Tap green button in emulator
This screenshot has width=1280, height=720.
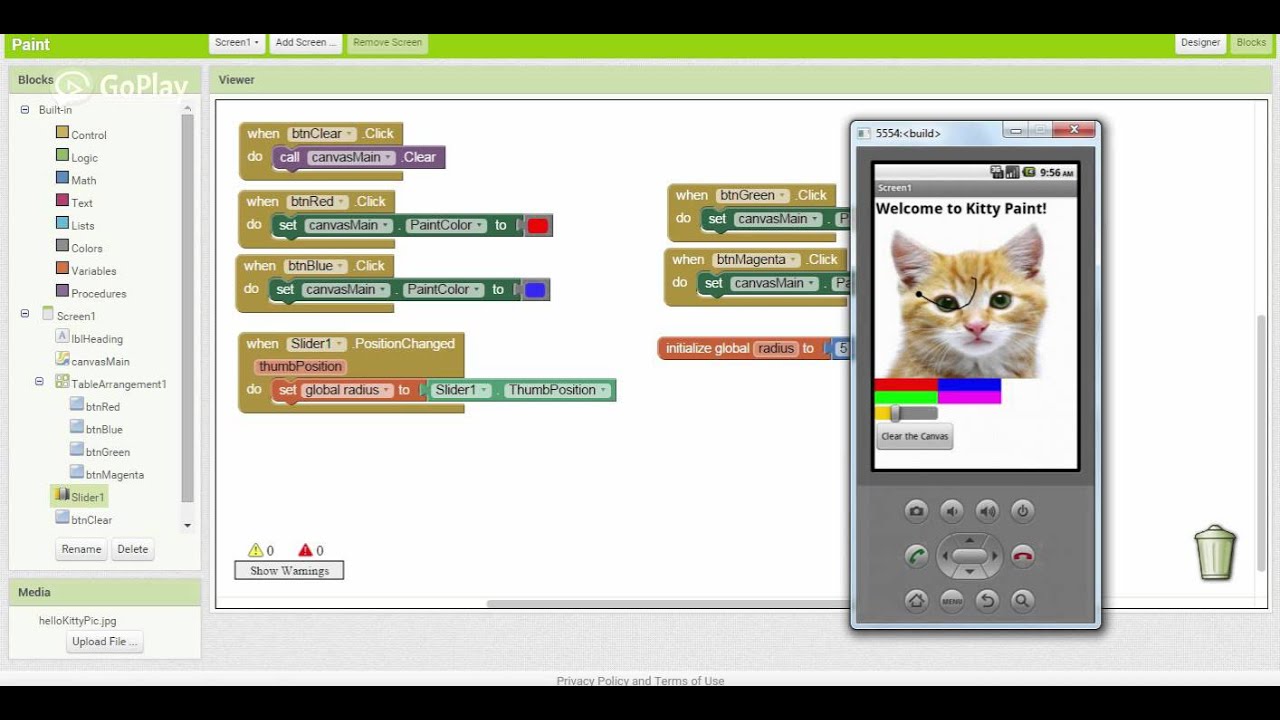pos(906,397)
